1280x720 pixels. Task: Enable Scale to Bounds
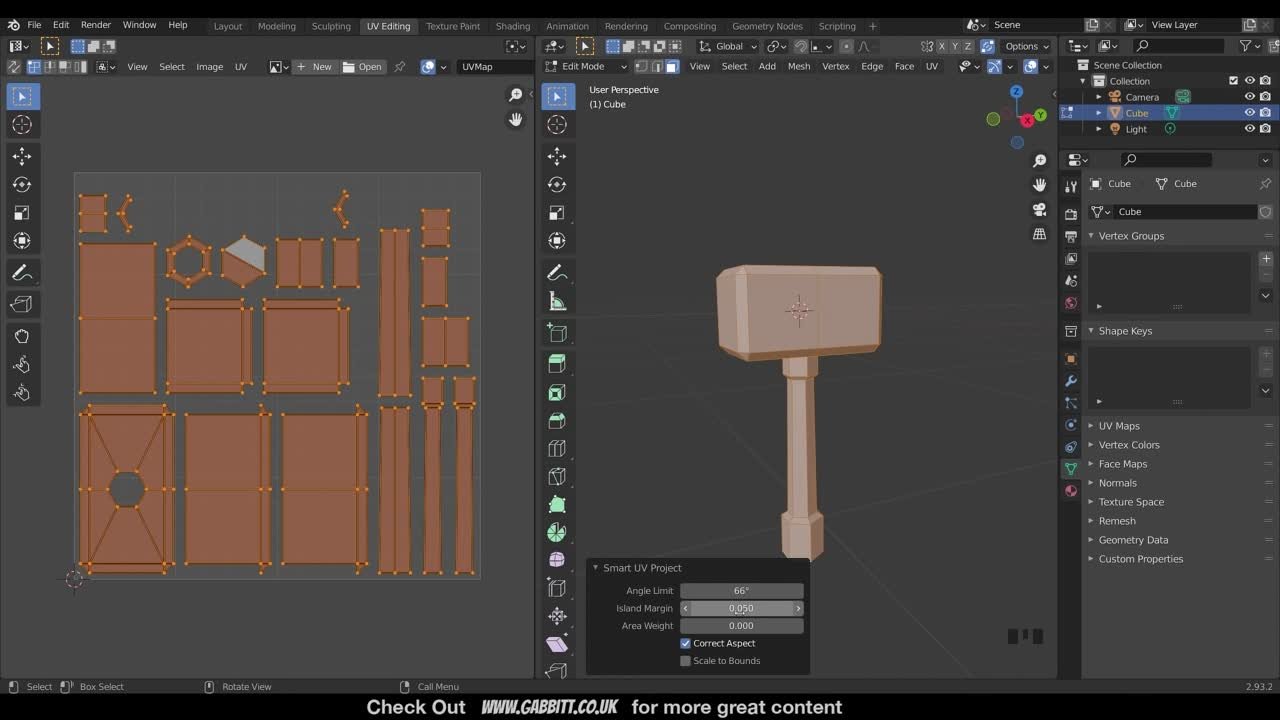[686, 660]
